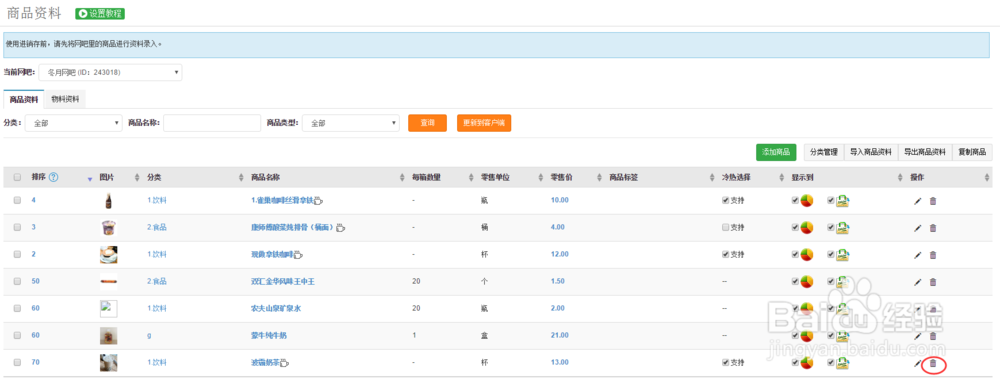
Task: Sort by 商品标签 column arrows
Action: [x=712, y=177]
